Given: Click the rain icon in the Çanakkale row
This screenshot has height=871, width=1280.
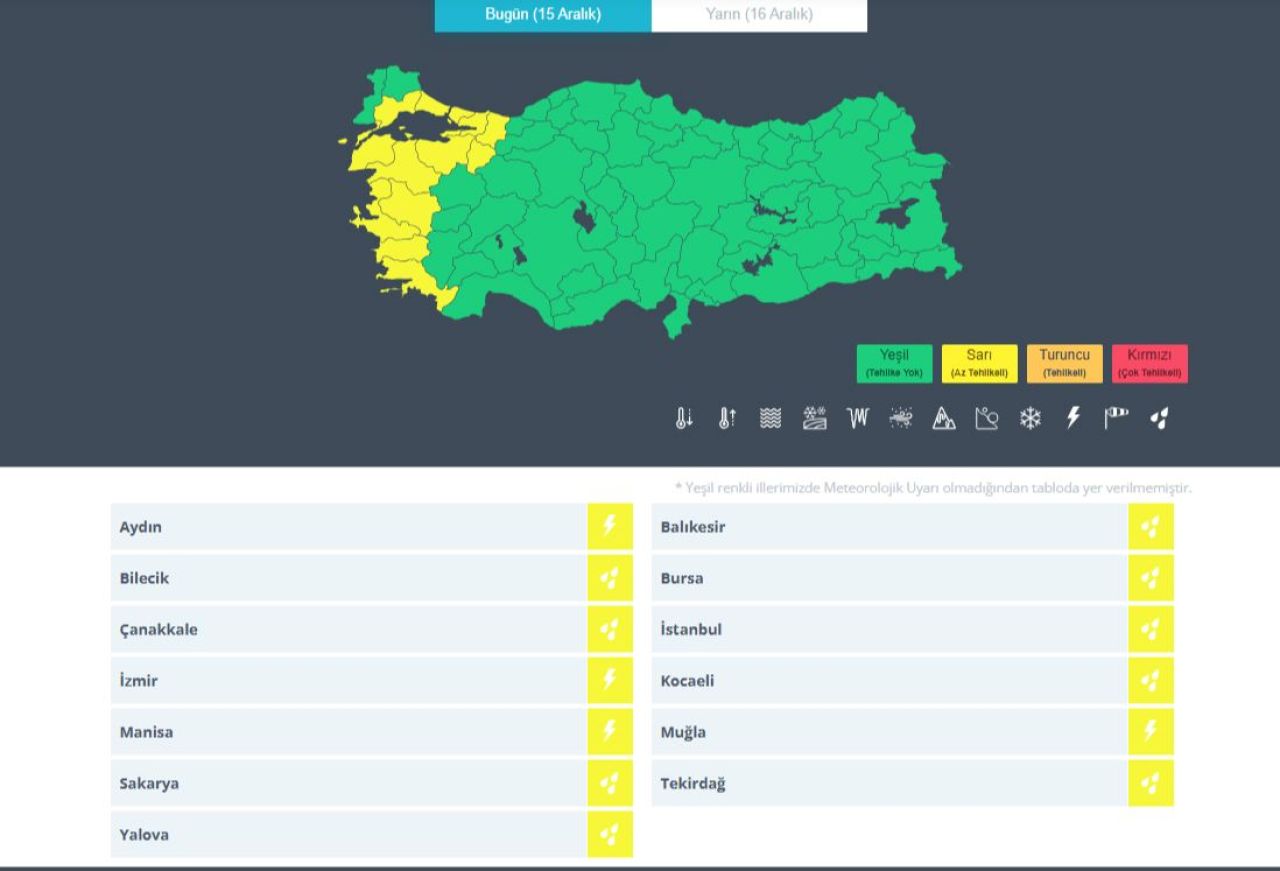Looking at the screenshot, I should [610, 629].
